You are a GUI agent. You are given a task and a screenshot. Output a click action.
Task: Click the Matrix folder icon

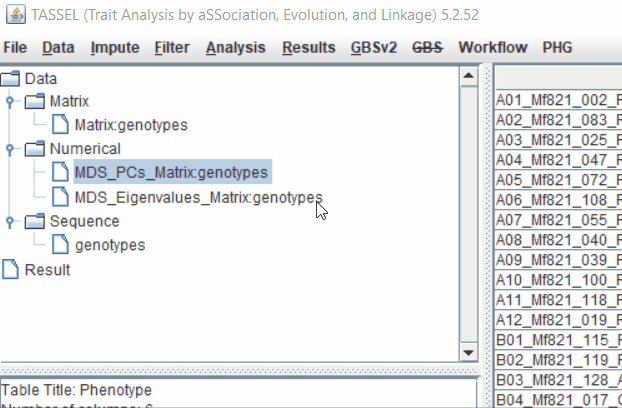tap(35, 101)
